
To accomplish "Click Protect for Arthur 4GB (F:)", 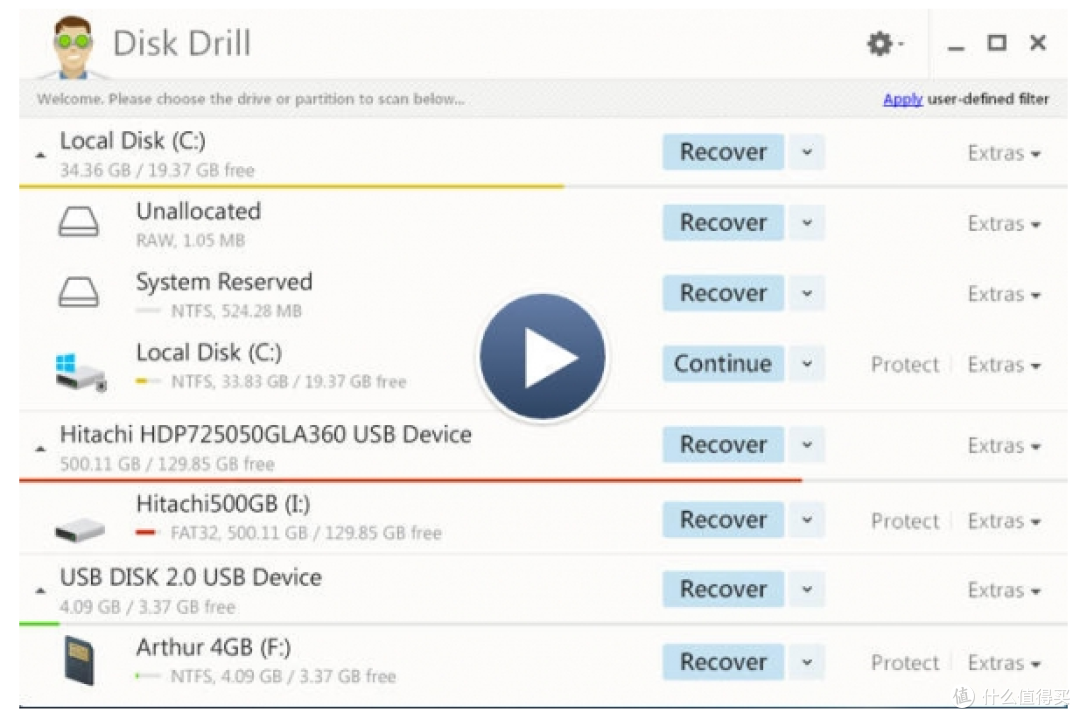I will 904,663.
